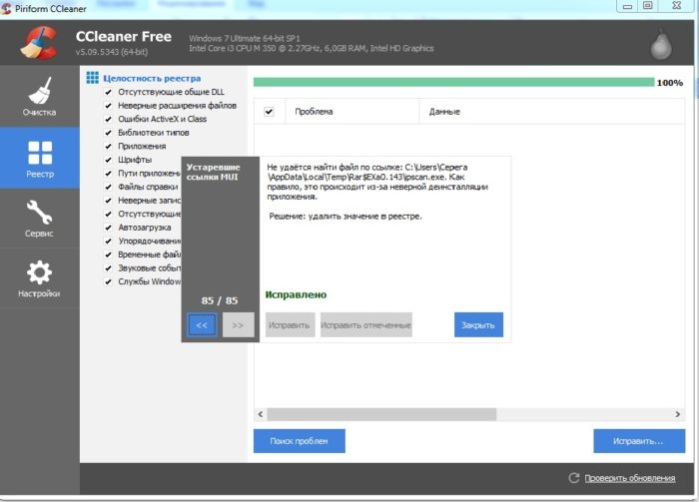Image resolution: width=699 pixels, height=502 pixels.
Task: Click the Исправлено status text
Action: coord(296,295)
